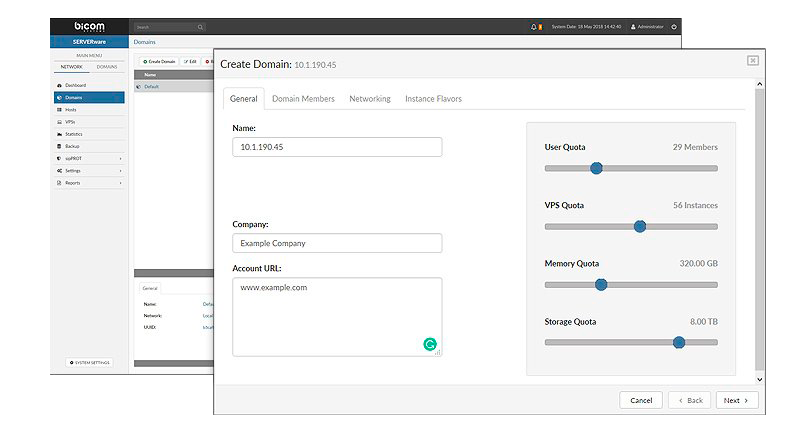Image resolution: width=800 pixels, height=435 pixels.
Task: Open Backup in the sidebar
Action: point(72,146)
